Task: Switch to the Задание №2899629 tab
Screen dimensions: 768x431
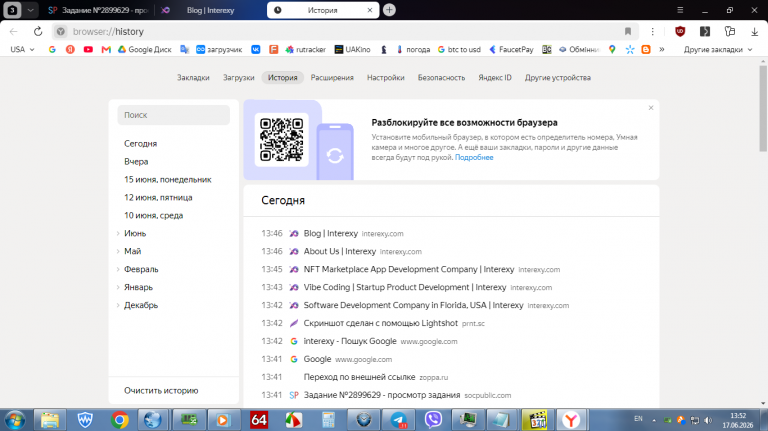Action: point(99,10)
